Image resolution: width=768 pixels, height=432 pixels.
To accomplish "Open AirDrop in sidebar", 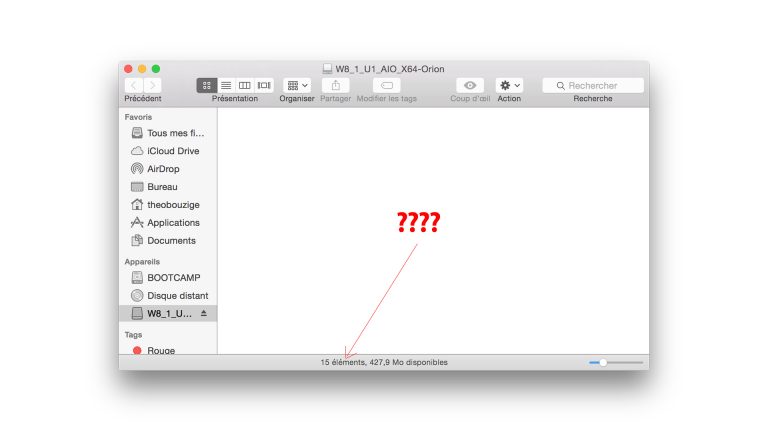I will (x=168, y=168).
